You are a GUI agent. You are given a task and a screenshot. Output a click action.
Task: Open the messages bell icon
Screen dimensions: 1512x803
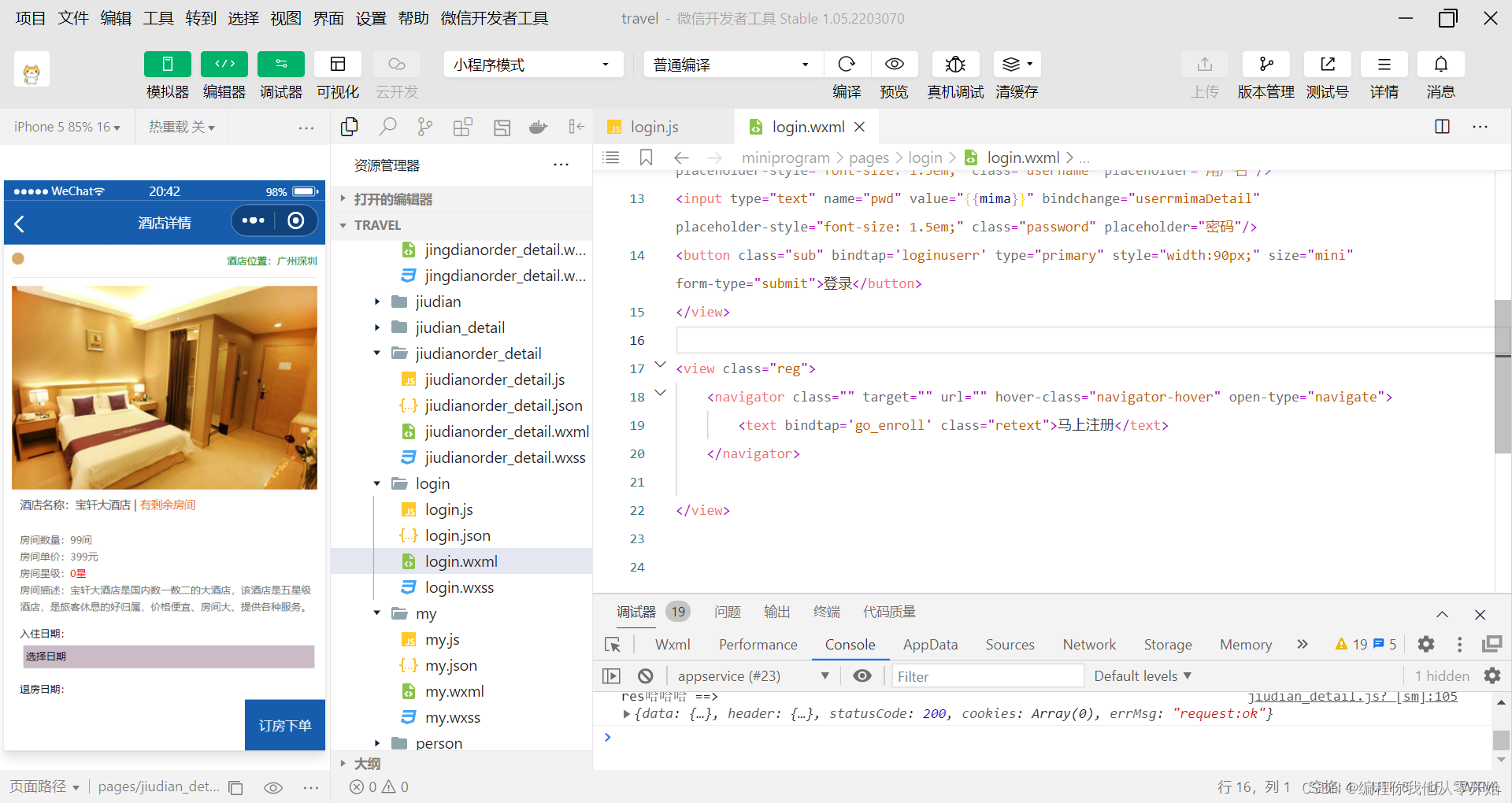[1440, 65]
